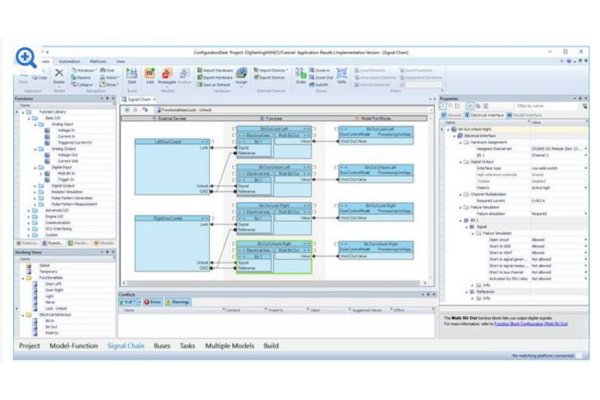600x400 pixels.
Task: Click the Multi Bit In function icon
Action: coord(47,173)
